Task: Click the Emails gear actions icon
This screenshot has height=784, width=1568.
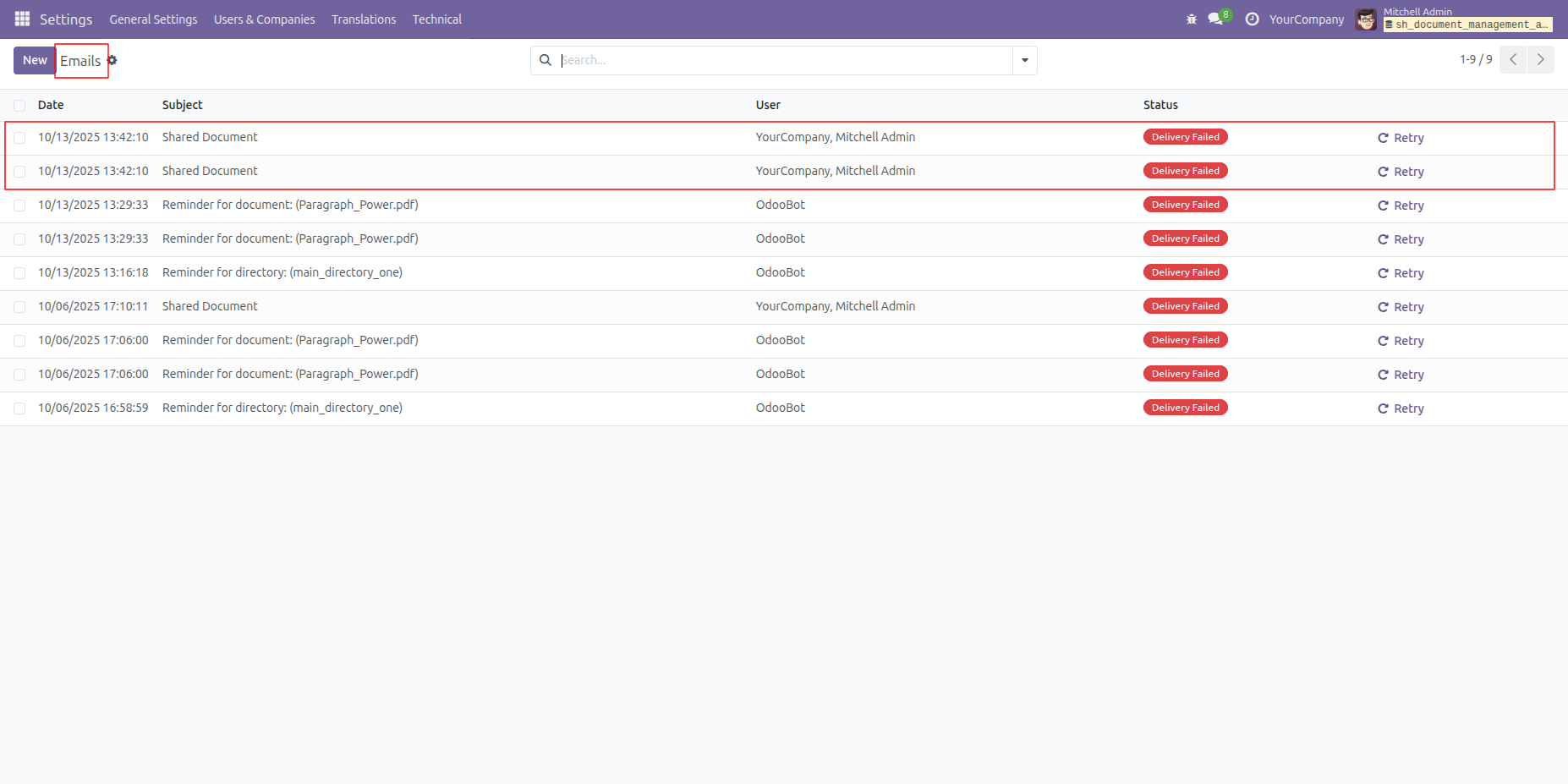Action: (x=112, y=60)
